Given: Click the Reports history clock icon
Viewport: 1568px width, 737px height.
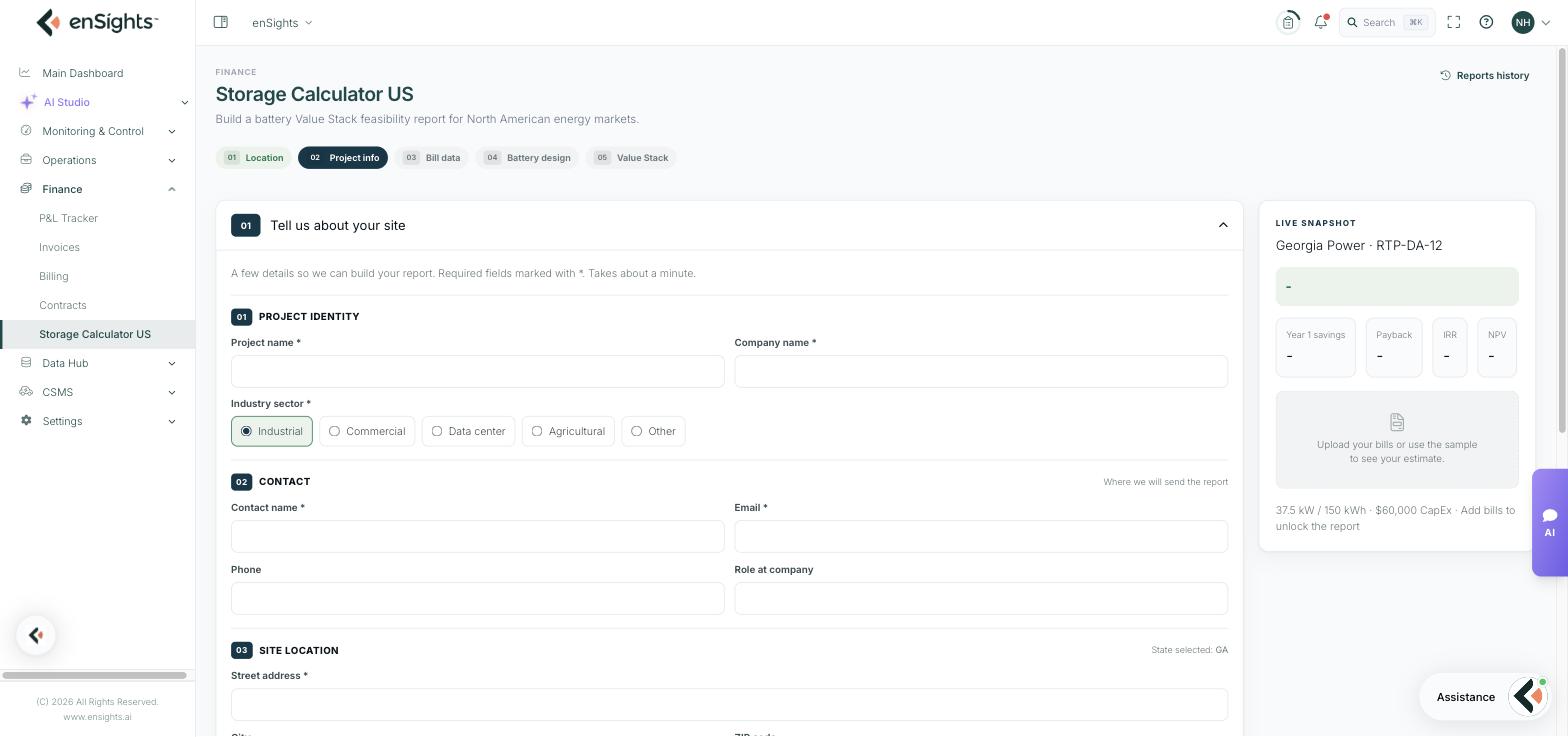Looking at the screenshot, I should pyautogui.click(x=1445, y=75).
